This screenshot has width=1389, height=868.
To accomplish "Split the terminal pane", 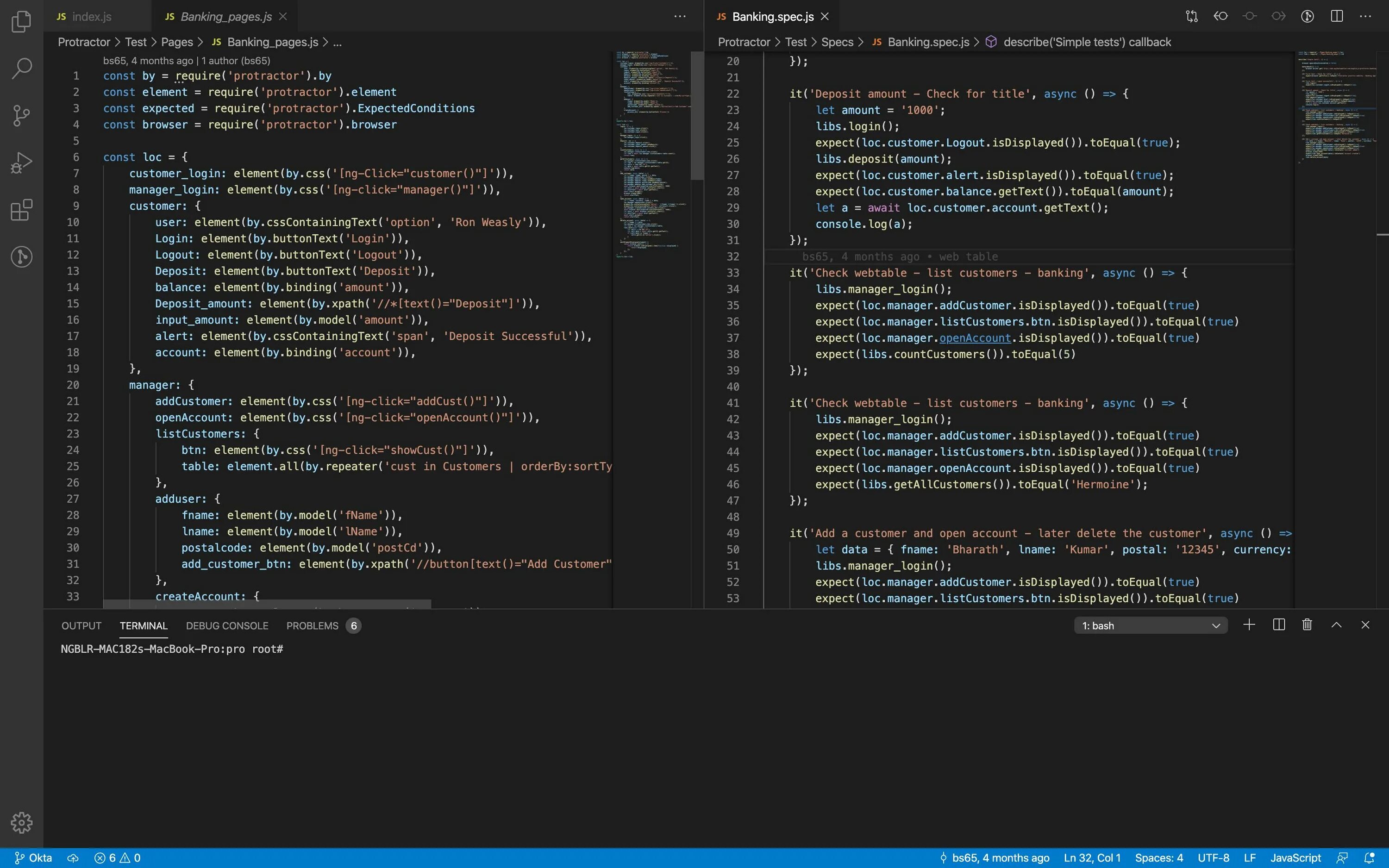I will 1278,624.
